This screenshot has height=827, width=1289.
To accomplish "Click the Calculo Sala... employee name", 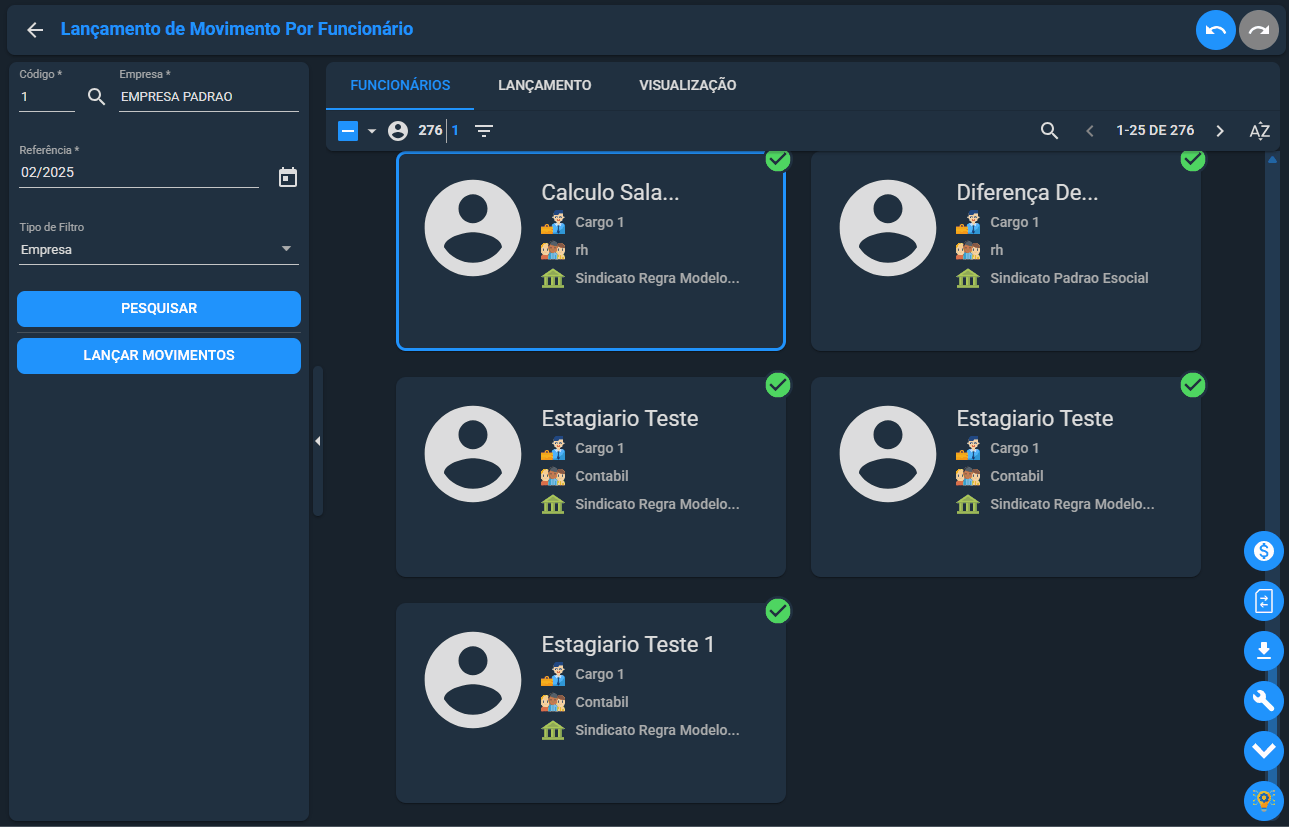I will click(x=610, y=193).
